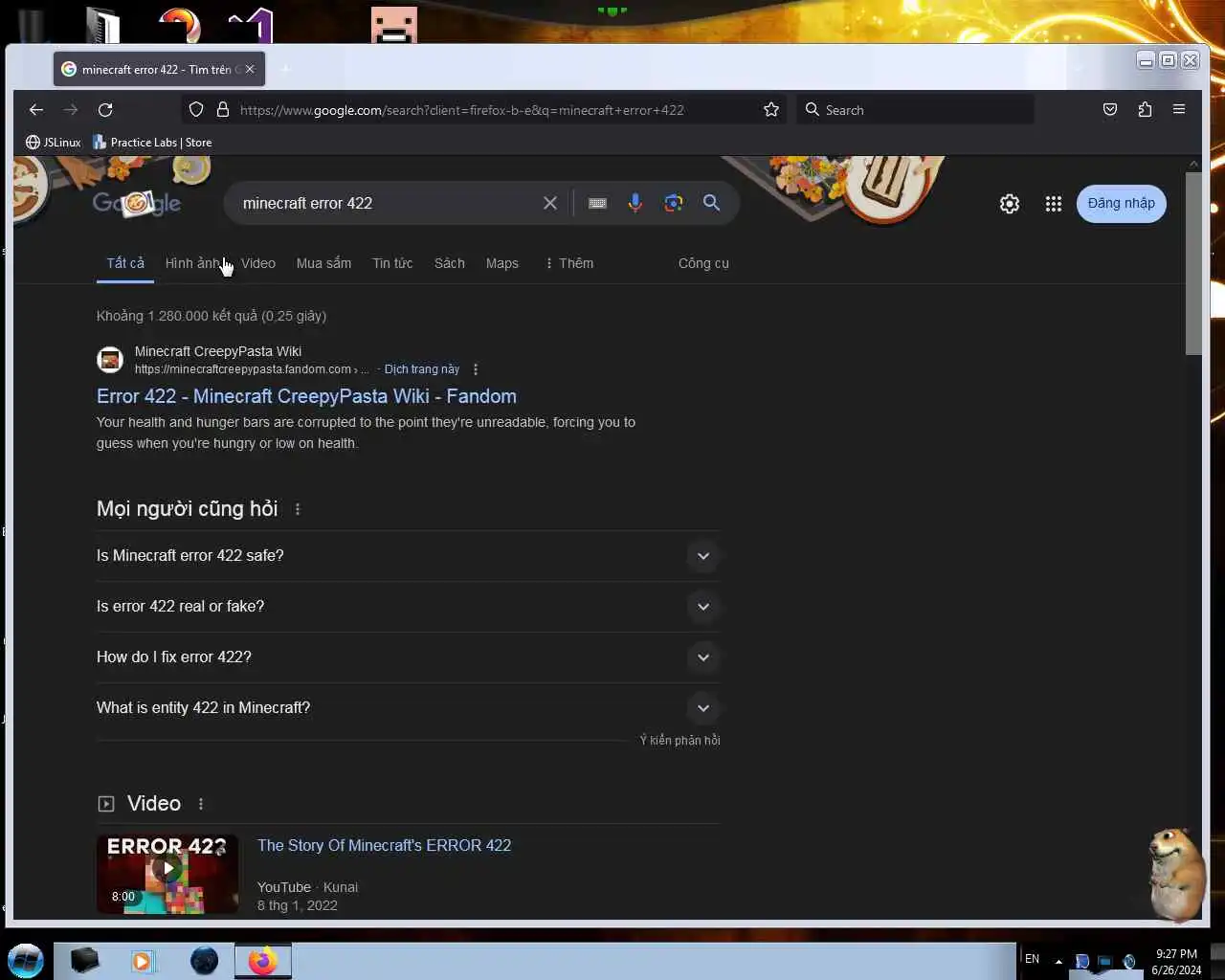This screenshot has height=980, width=1225.
Task: Switch to the Hình ảnh images tab
Action: [x=192, y=263]
